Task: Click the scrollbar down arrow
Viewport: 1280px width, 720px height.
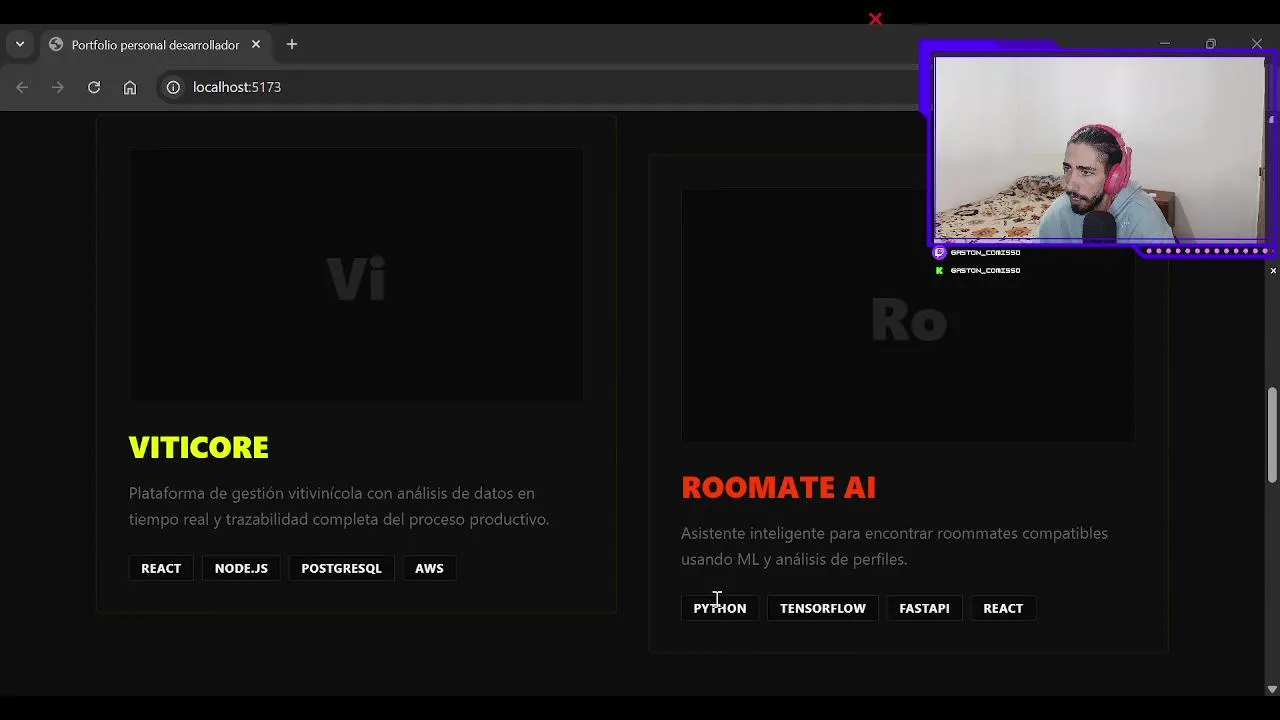Action: click(x=1272, y=689)
